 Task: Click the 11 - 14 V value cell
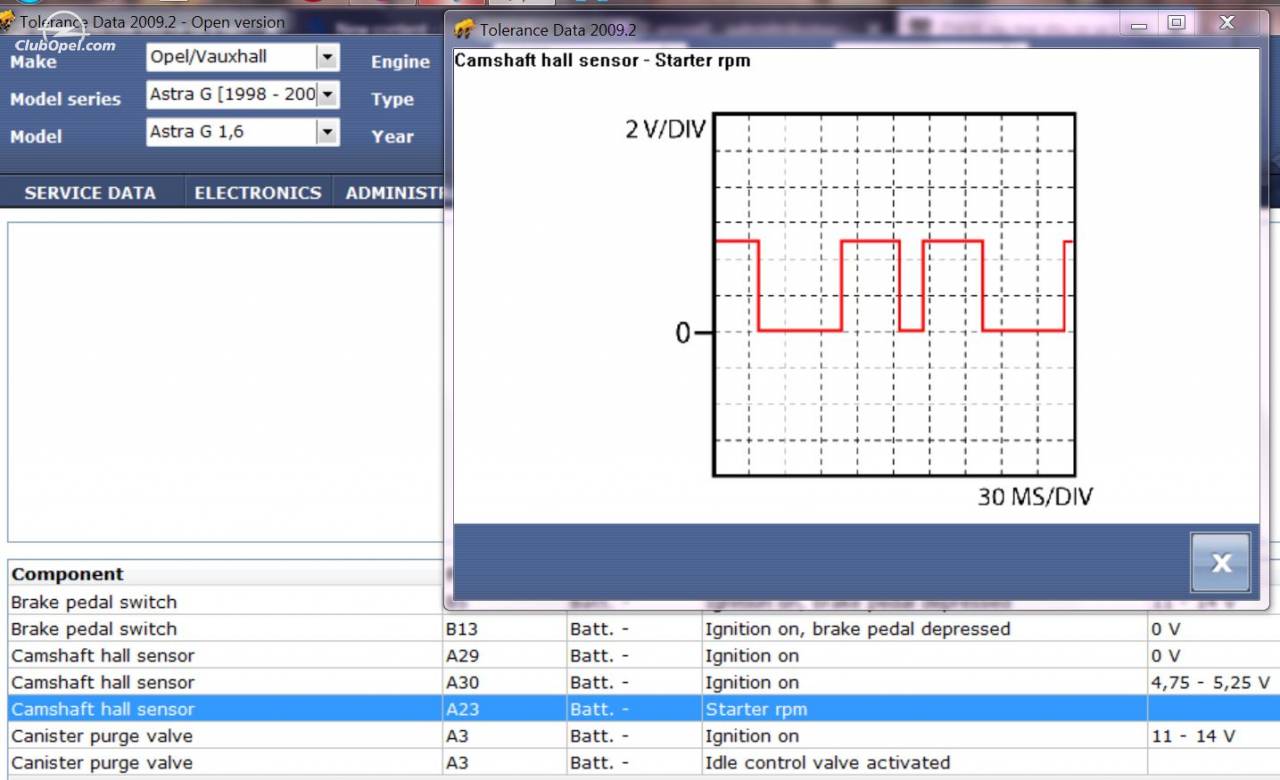tap(1213, 736)
